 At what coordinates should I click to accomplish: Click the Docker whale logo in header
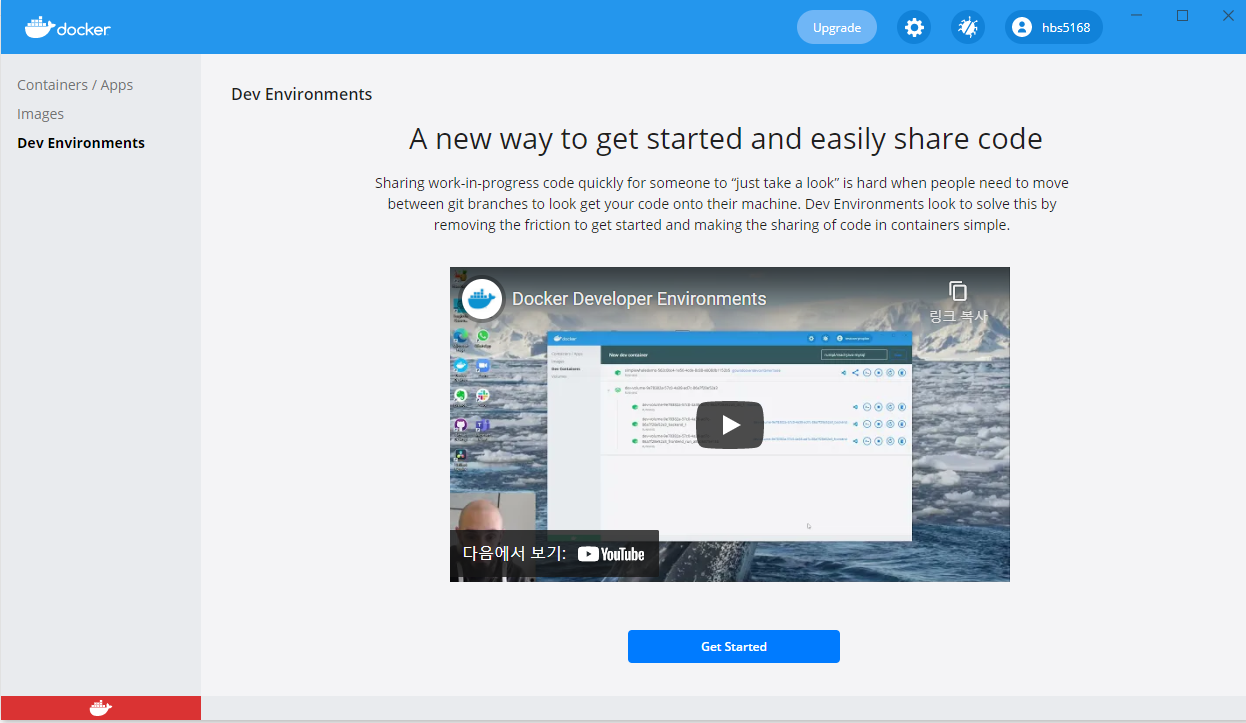click(x=68, y=27)
